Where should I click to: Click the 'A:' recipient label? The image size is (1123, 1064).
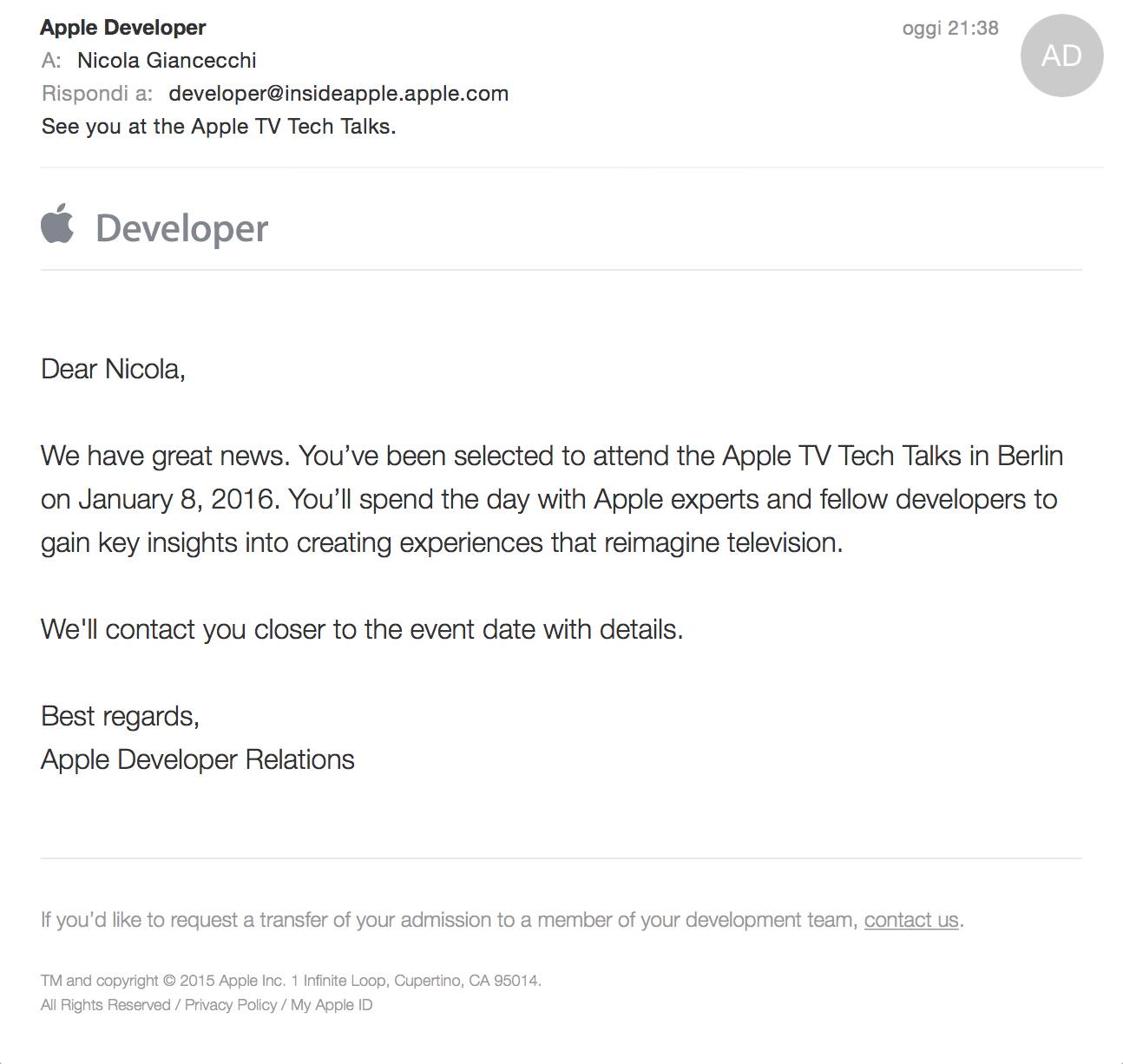[51, 61]
